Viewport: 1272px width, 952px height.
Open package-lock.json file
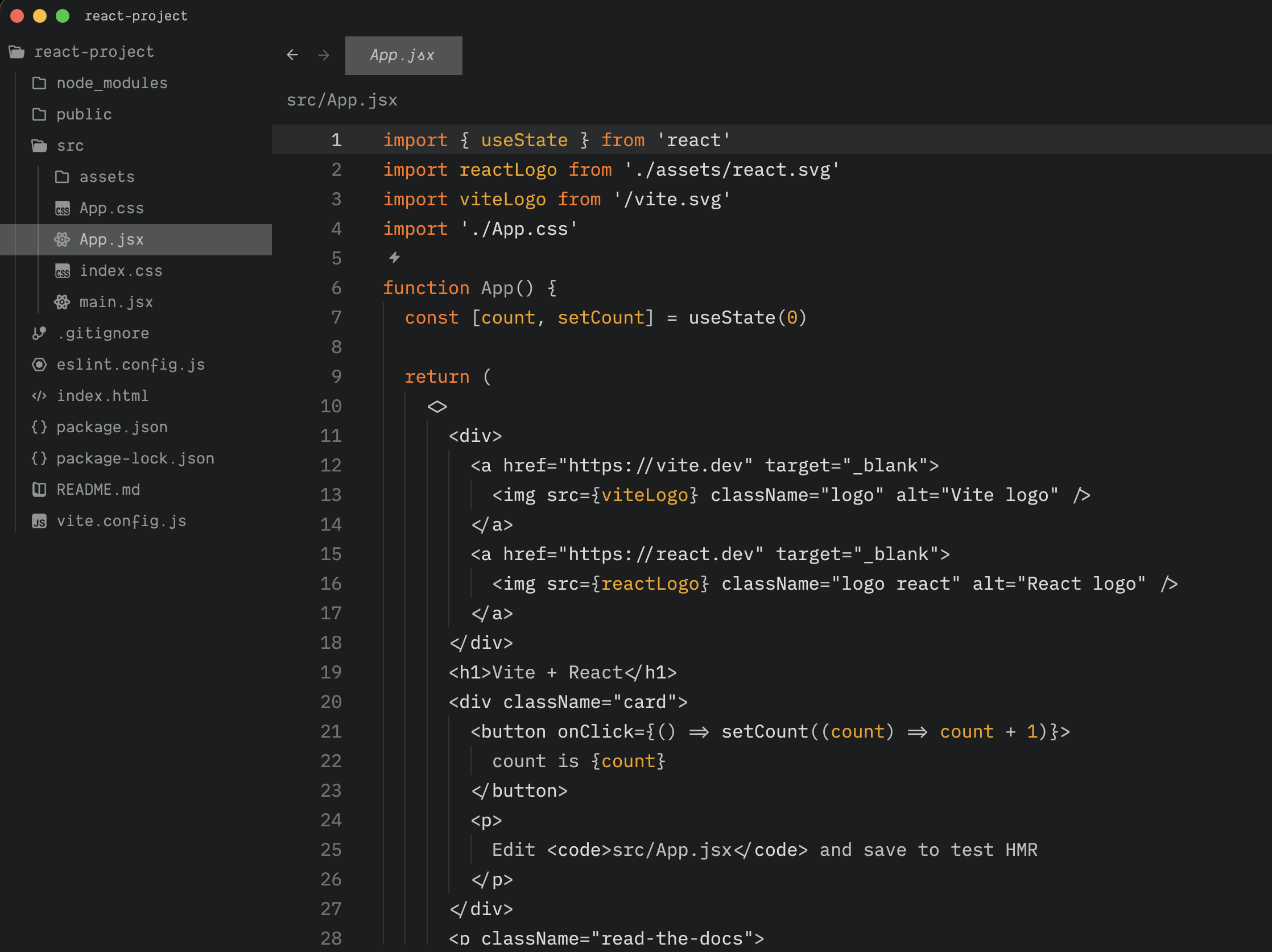pyautogui.click(x=135, y=458)
